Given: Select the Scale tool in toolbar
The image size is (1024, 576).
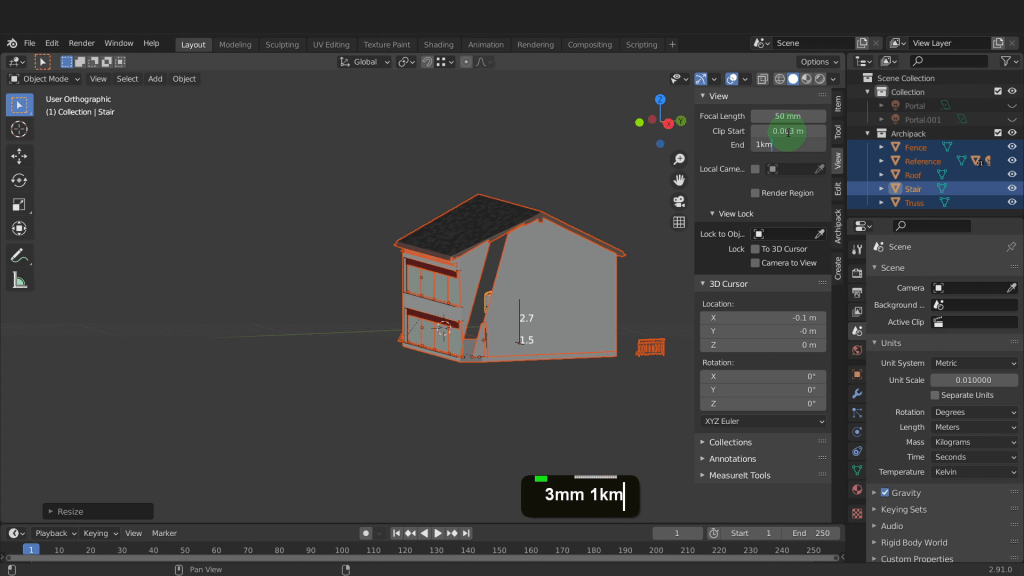Looking at the screenshot, I should 19,204.
